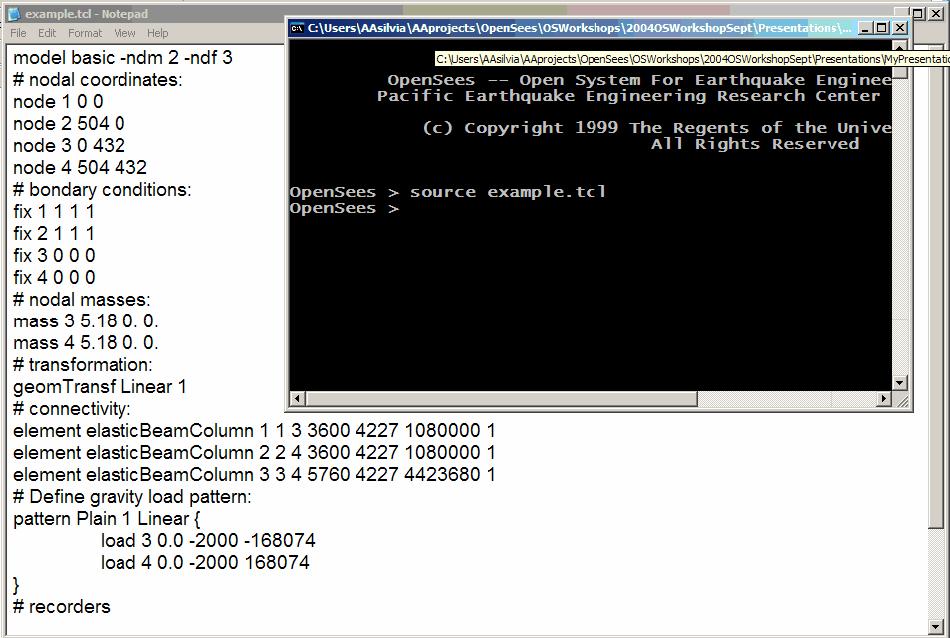Viewport: 950px width, 638px height.
Task: Open the Edit menu in Notepad
Action: pos(47,33)
